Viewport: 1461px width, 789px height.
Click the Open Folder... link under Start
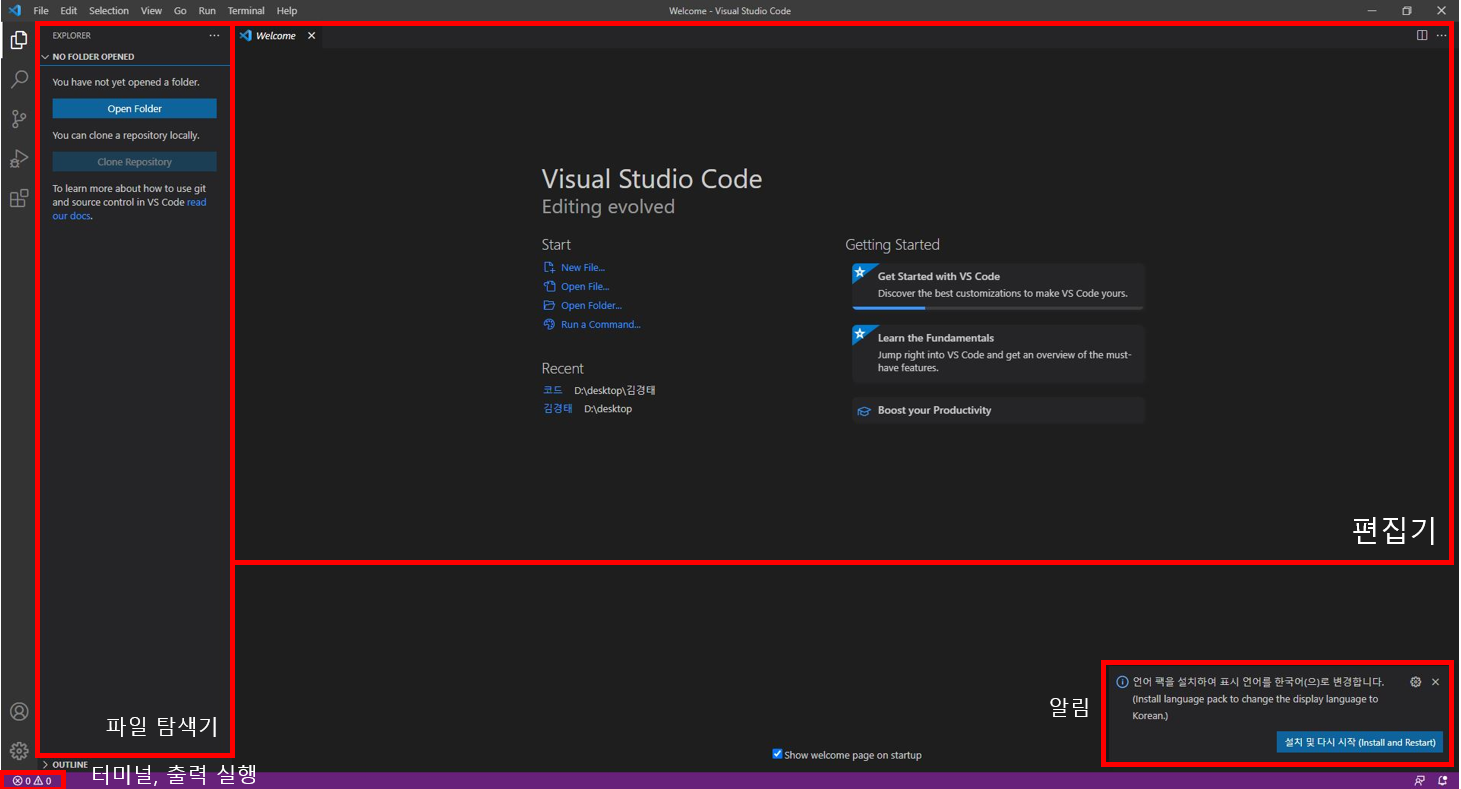coord(591,305)
